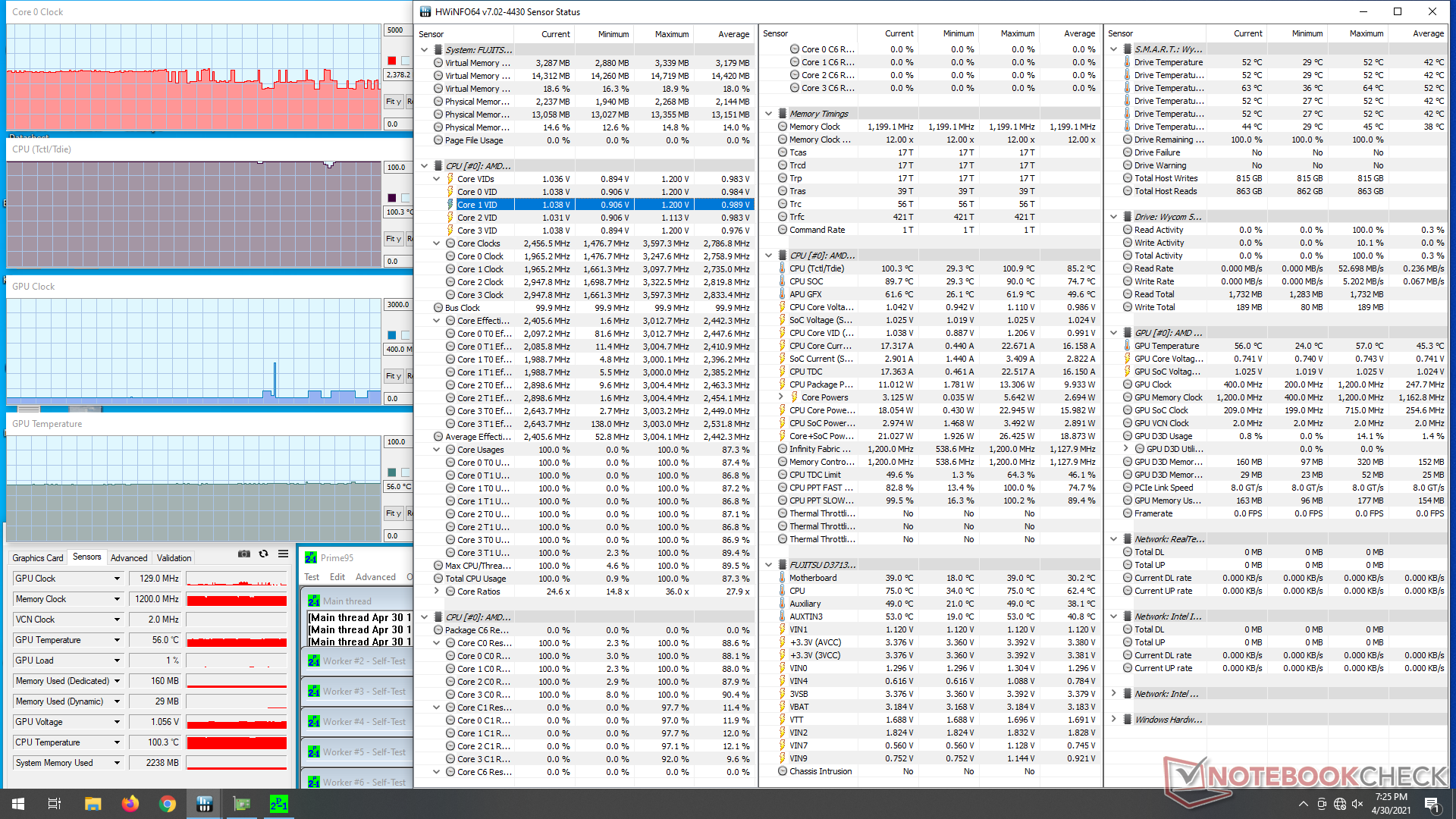This screenshot has width=1456, height=819.
Task: Open the notification center icon
Action: pyautogui.click(x=1432, y=804)
